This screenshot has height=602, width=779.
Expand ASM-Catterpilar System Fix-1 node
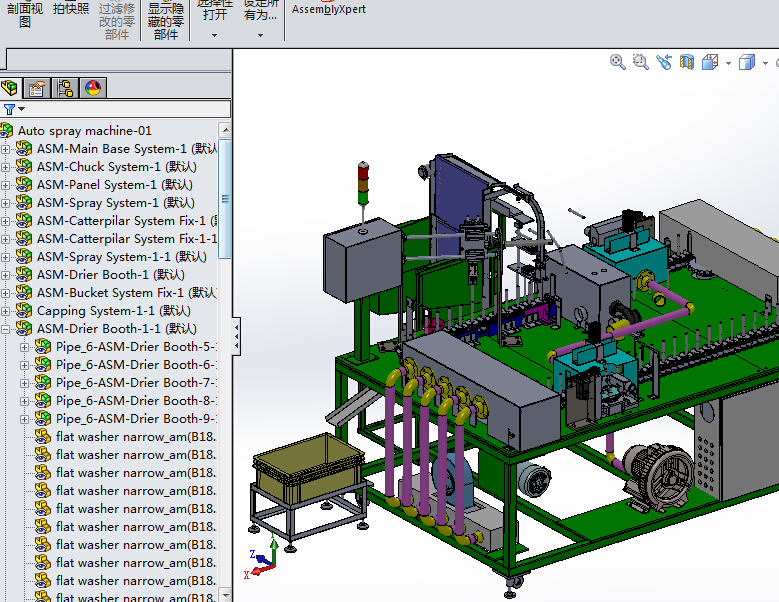click(5, 221)
